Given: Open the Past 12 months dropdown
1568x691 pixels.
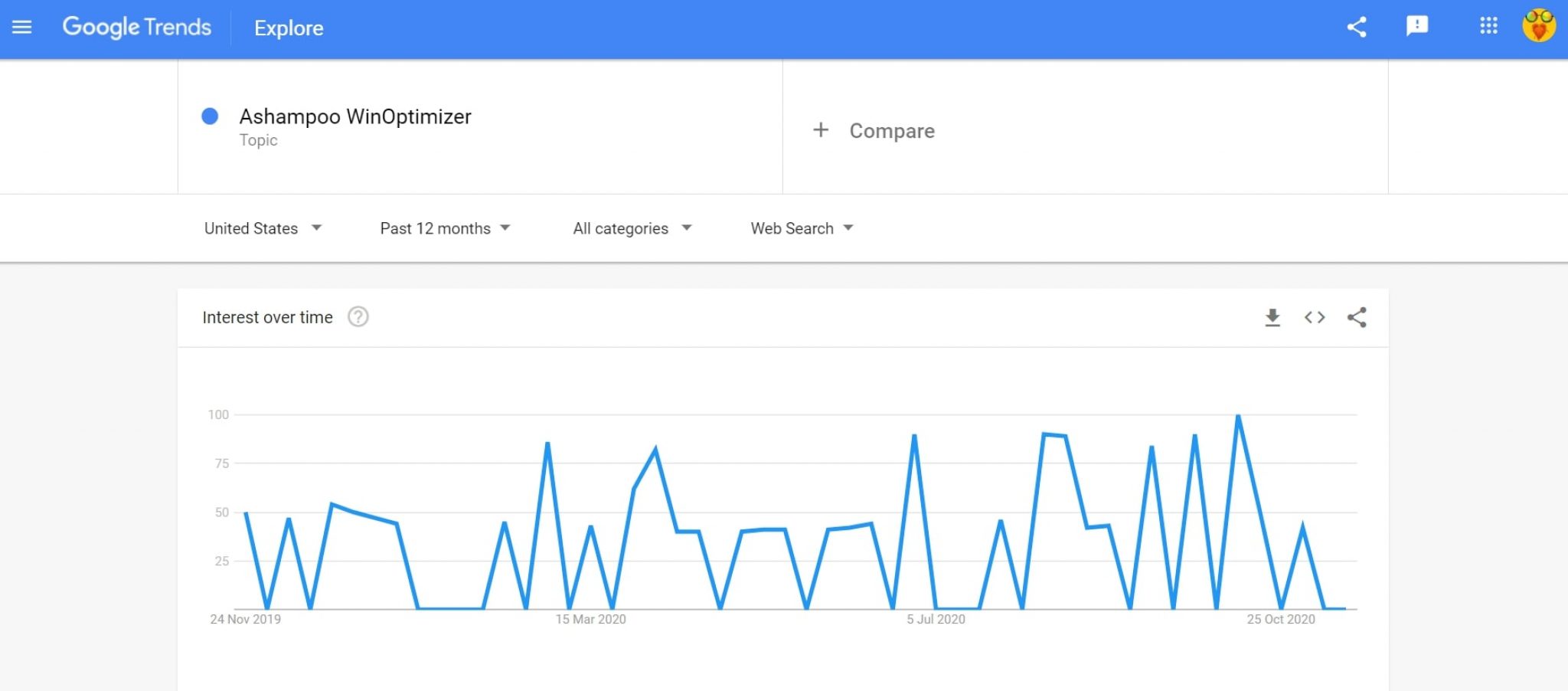Looking at the screenshot, I should [x=445, y=228].
